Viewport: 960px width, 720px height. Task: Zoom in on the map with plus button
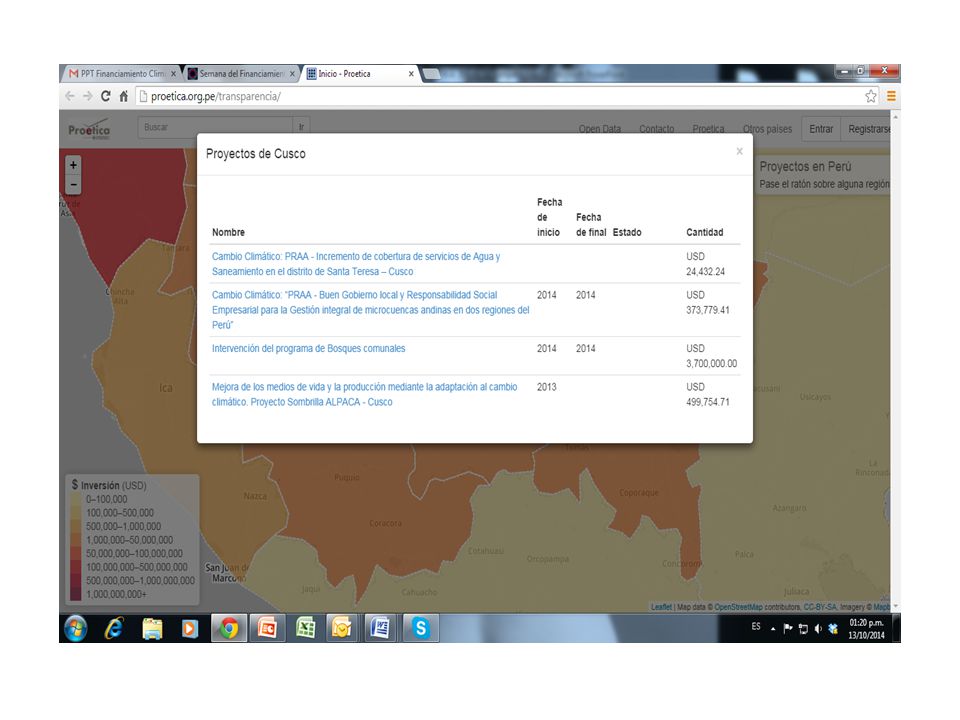[x=73, y=165]
